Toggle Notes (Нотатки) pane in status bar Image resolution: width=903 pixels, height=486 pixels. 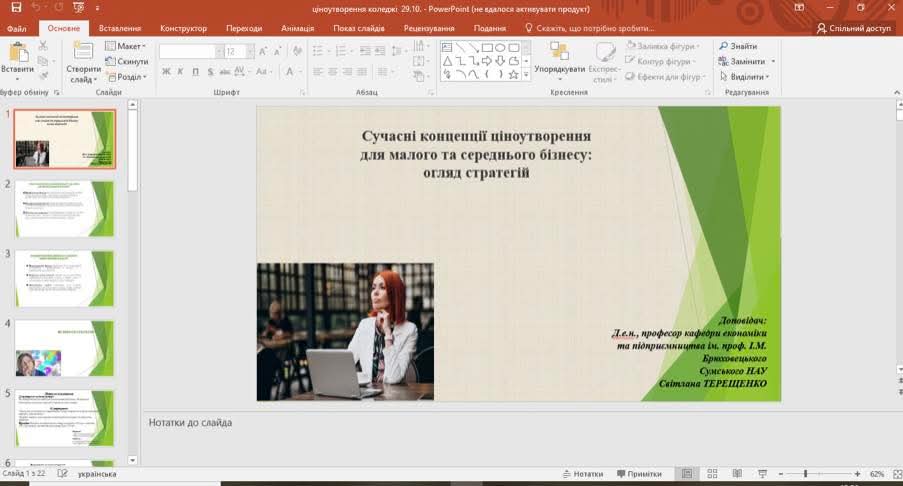(582, 474)
